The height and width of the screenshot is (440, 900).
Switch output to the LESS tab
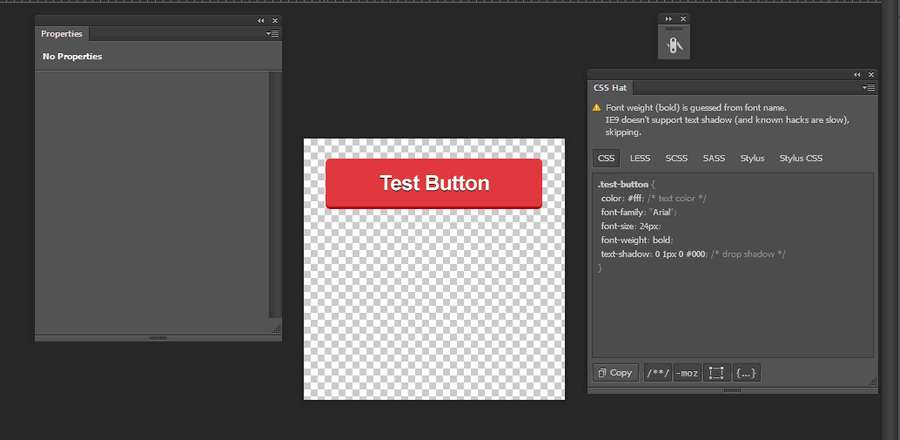pos(640,158)
